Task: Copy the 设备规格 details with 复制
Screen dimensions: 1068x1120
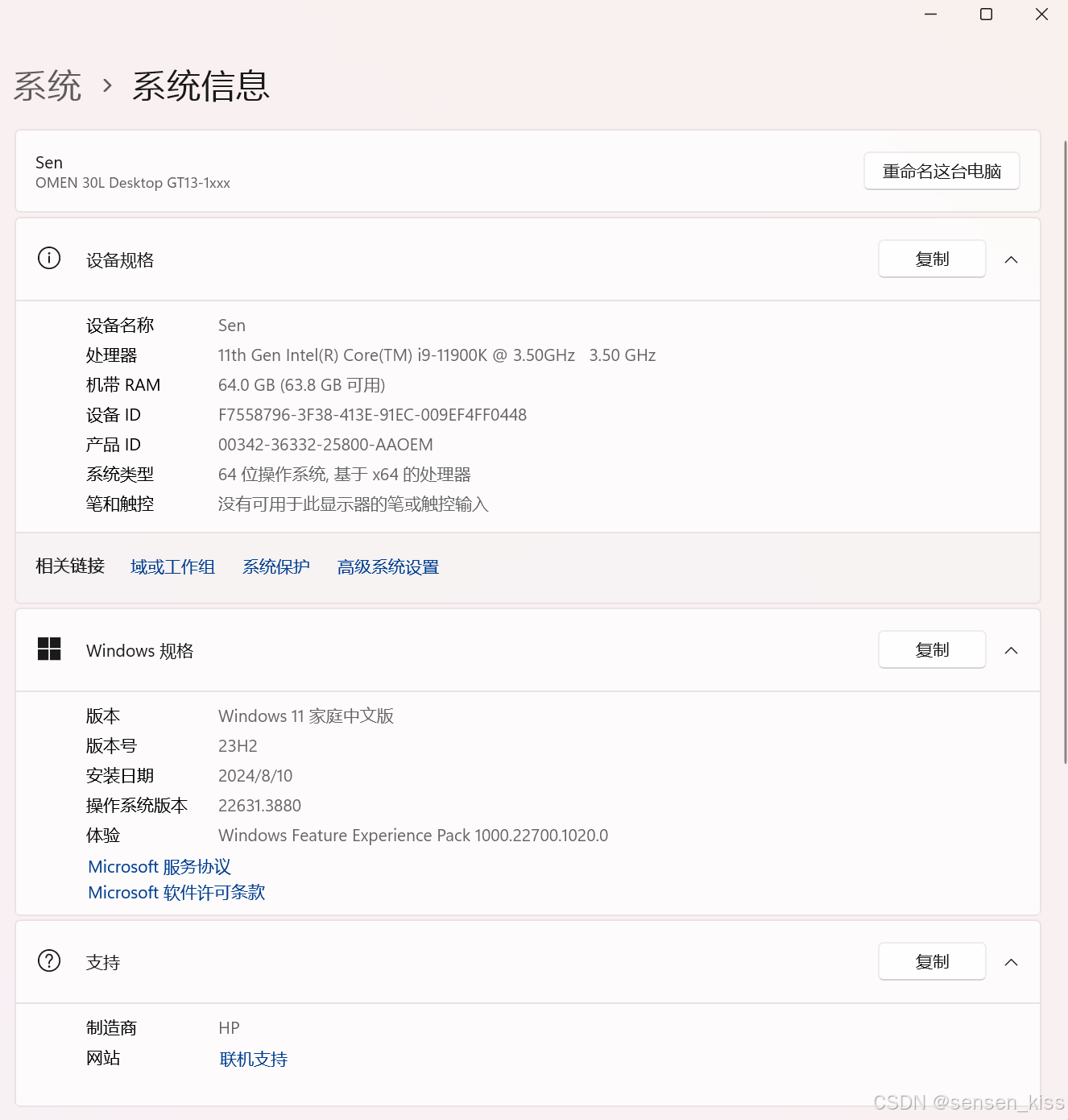Action: coord(932,259)
